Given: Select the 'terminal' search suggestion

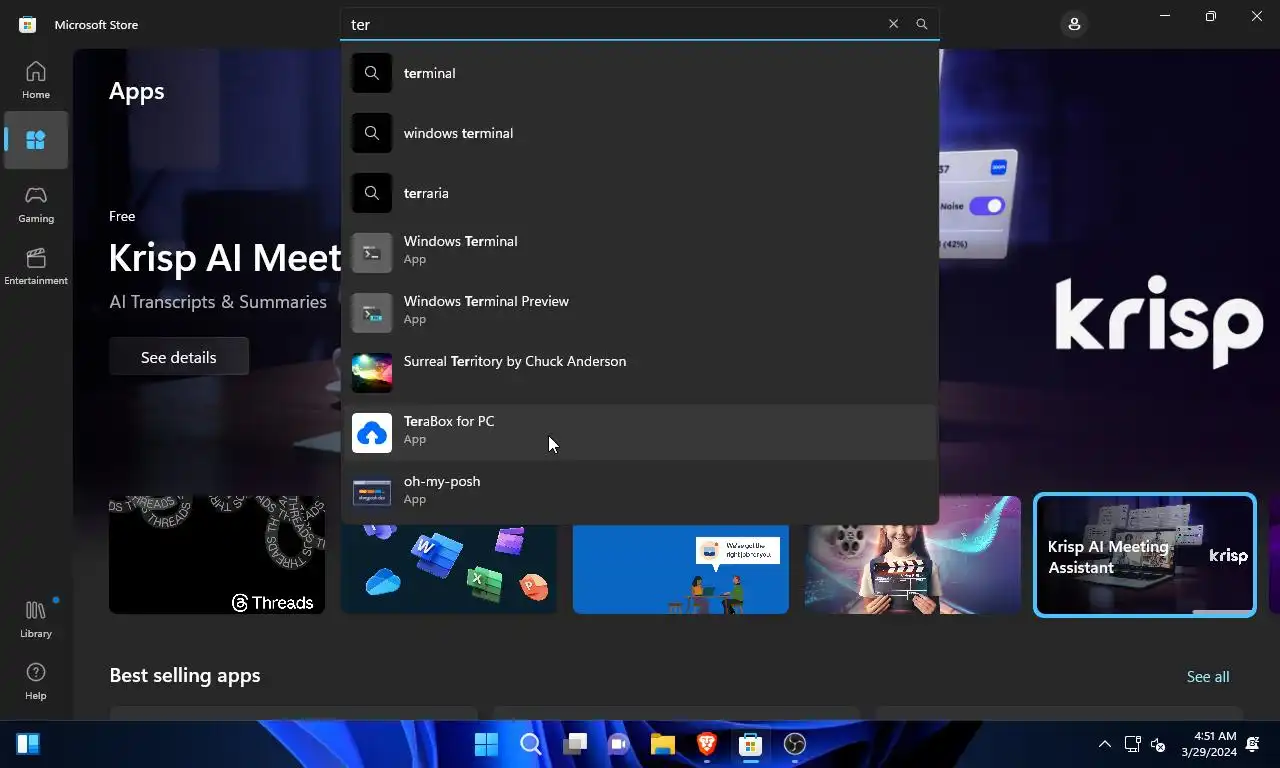Looking at the screenshot, I should click(x=639, y=73).
